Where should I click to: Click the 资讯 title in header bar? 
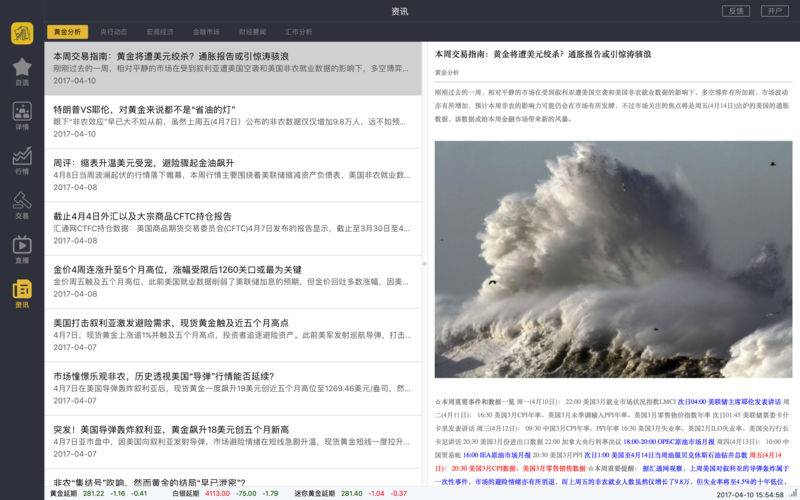399,11
